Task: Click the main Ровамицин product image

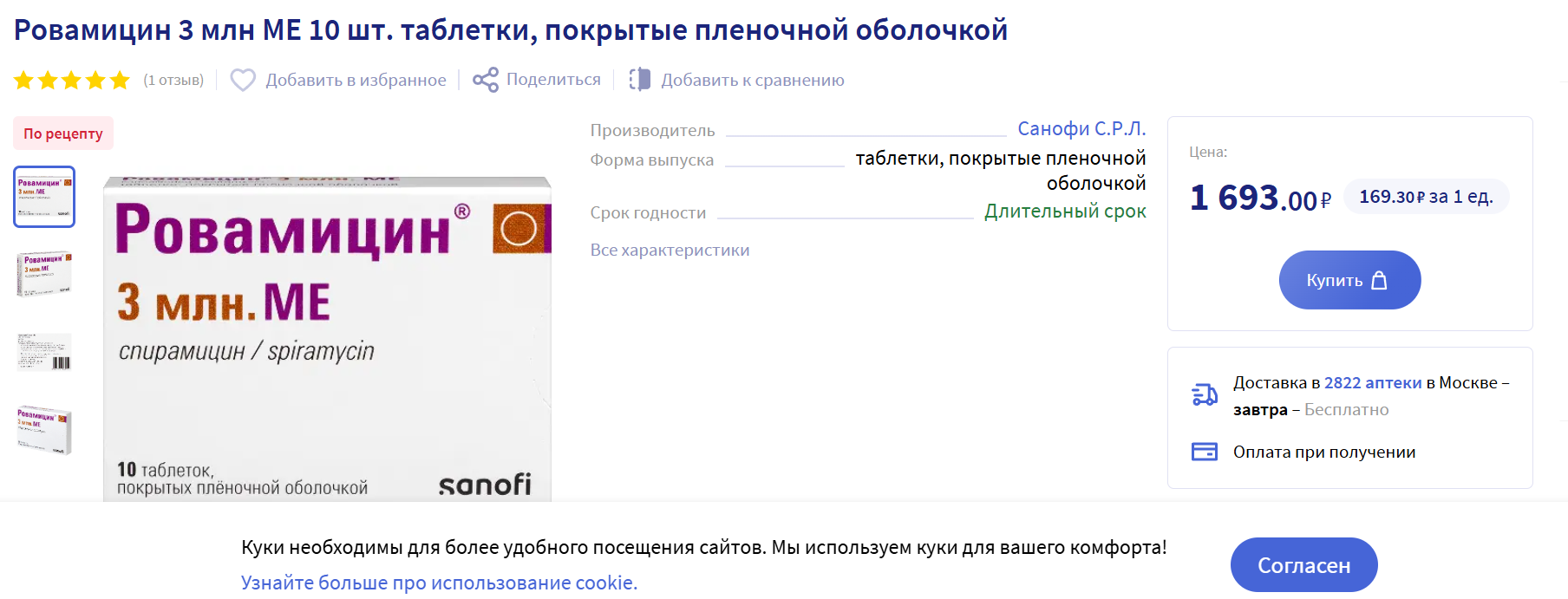Action: [x=327, y=339]
